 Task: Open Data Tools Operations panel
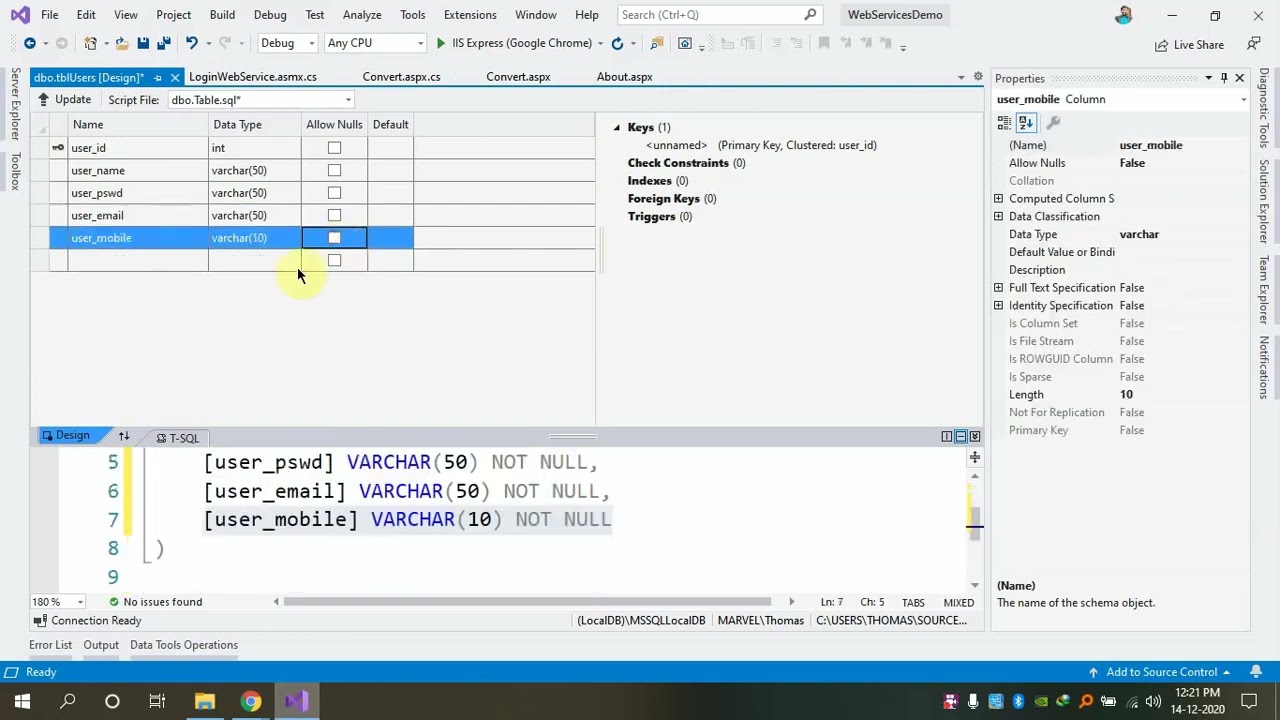click(x=184, y=645)
